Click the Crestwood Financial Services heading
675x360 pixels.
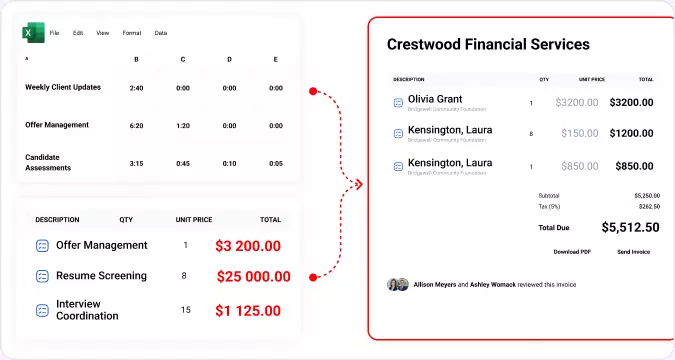[488, 44]
